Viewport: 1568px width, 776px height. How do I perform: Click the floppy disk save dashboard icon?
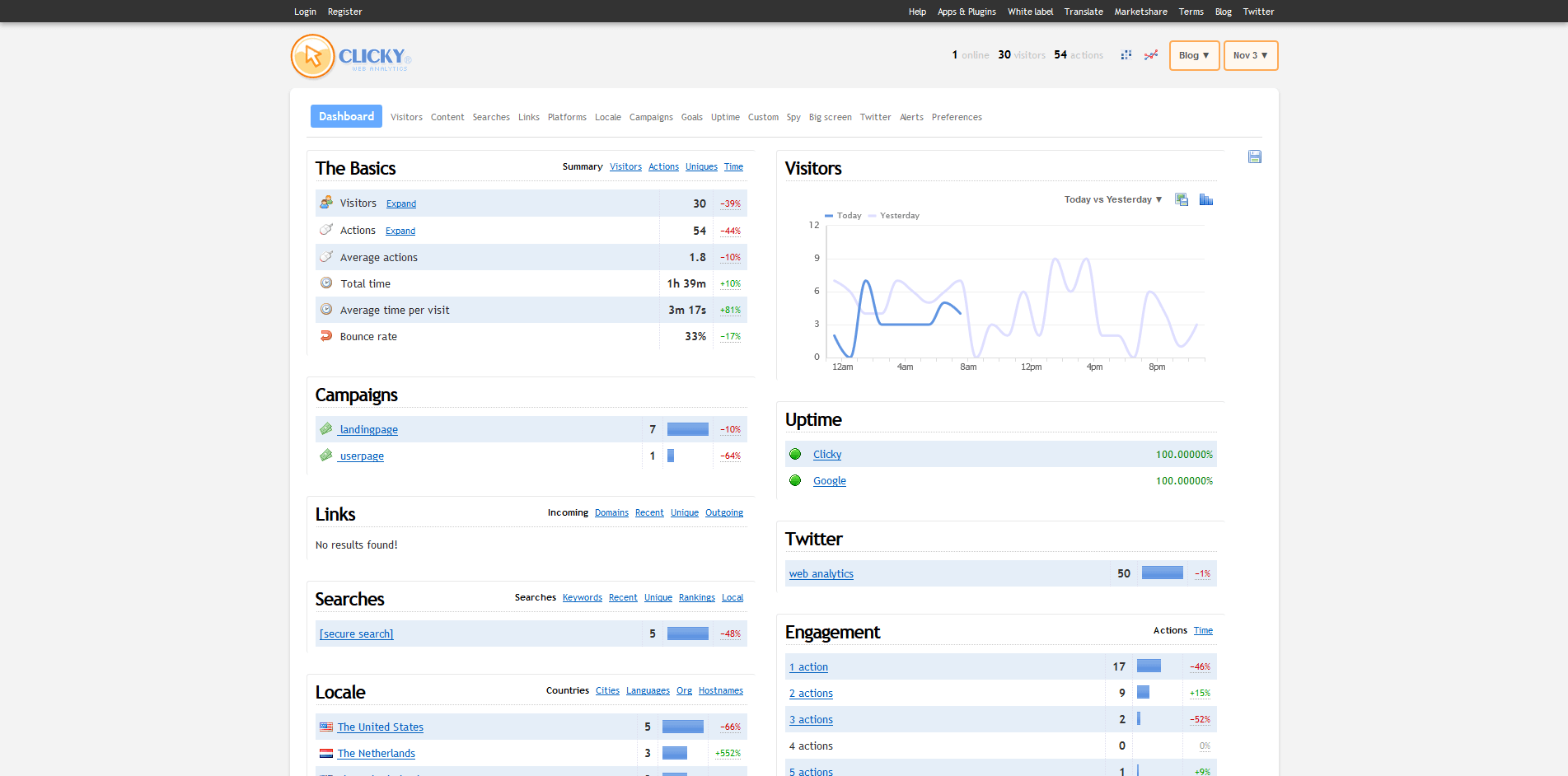1254,157
